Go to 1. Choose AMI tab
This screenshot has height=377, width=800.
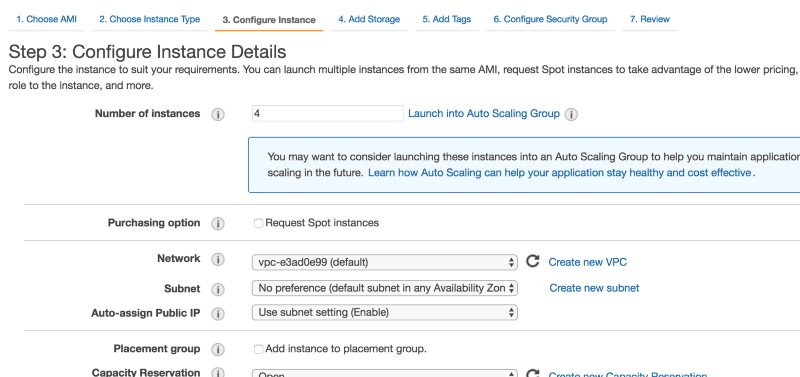click(46, 19)
